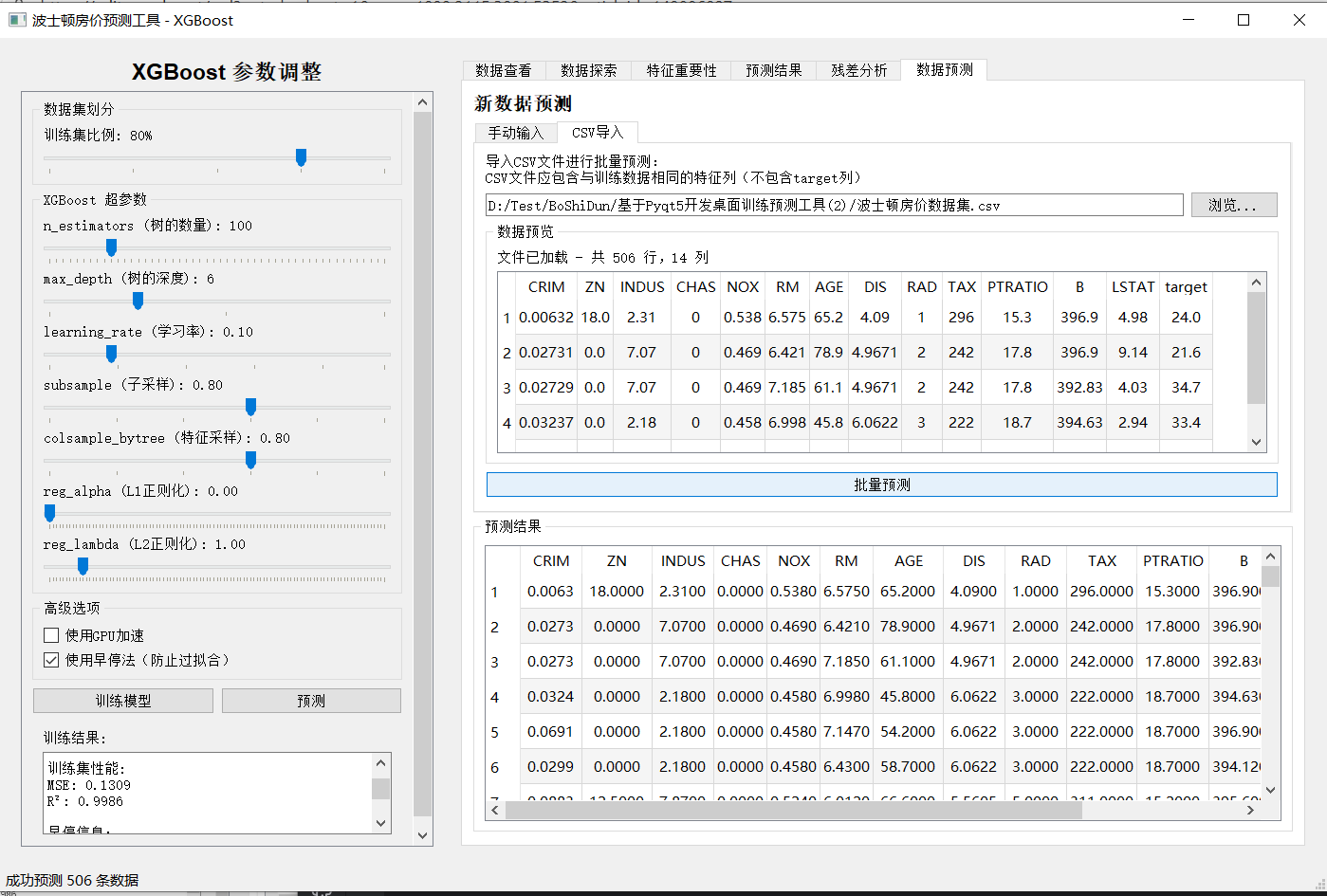The height and width of the screenshot is (896, 1327).
Task: Click the target column header in 数据预览
Action: coord(1186,286)
